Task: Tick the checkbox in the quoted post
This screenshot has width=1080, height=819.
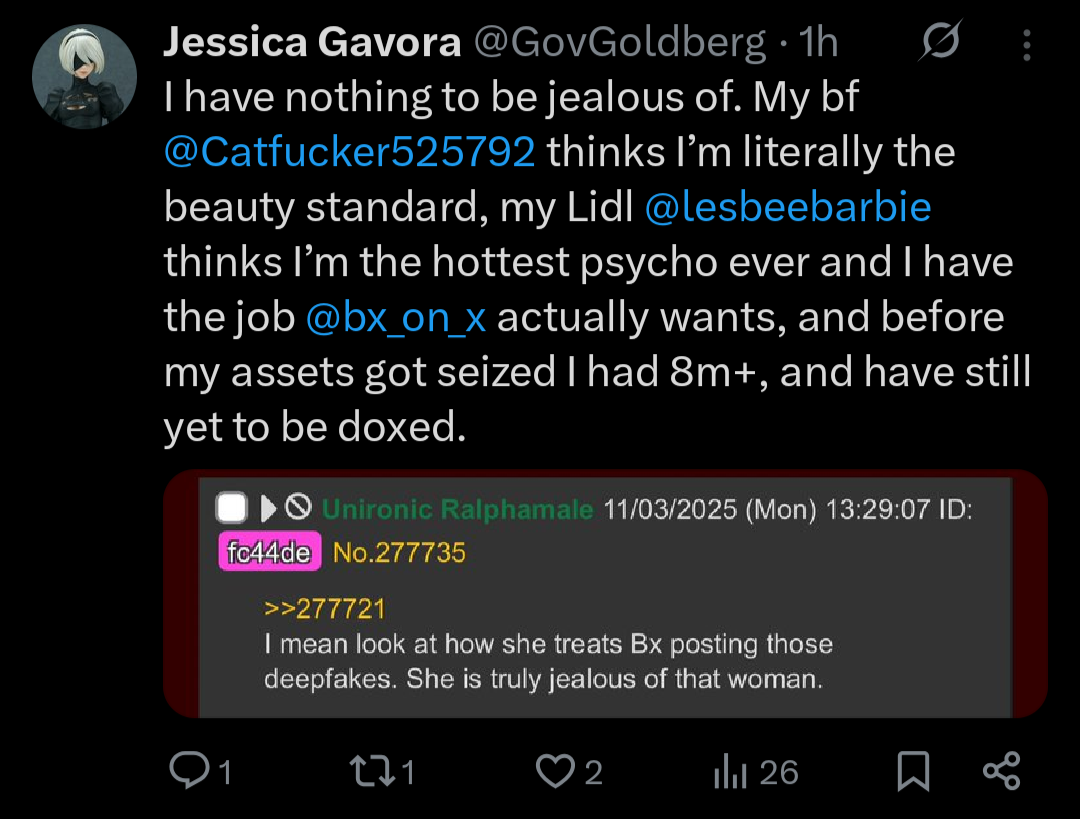Action: 232,509
